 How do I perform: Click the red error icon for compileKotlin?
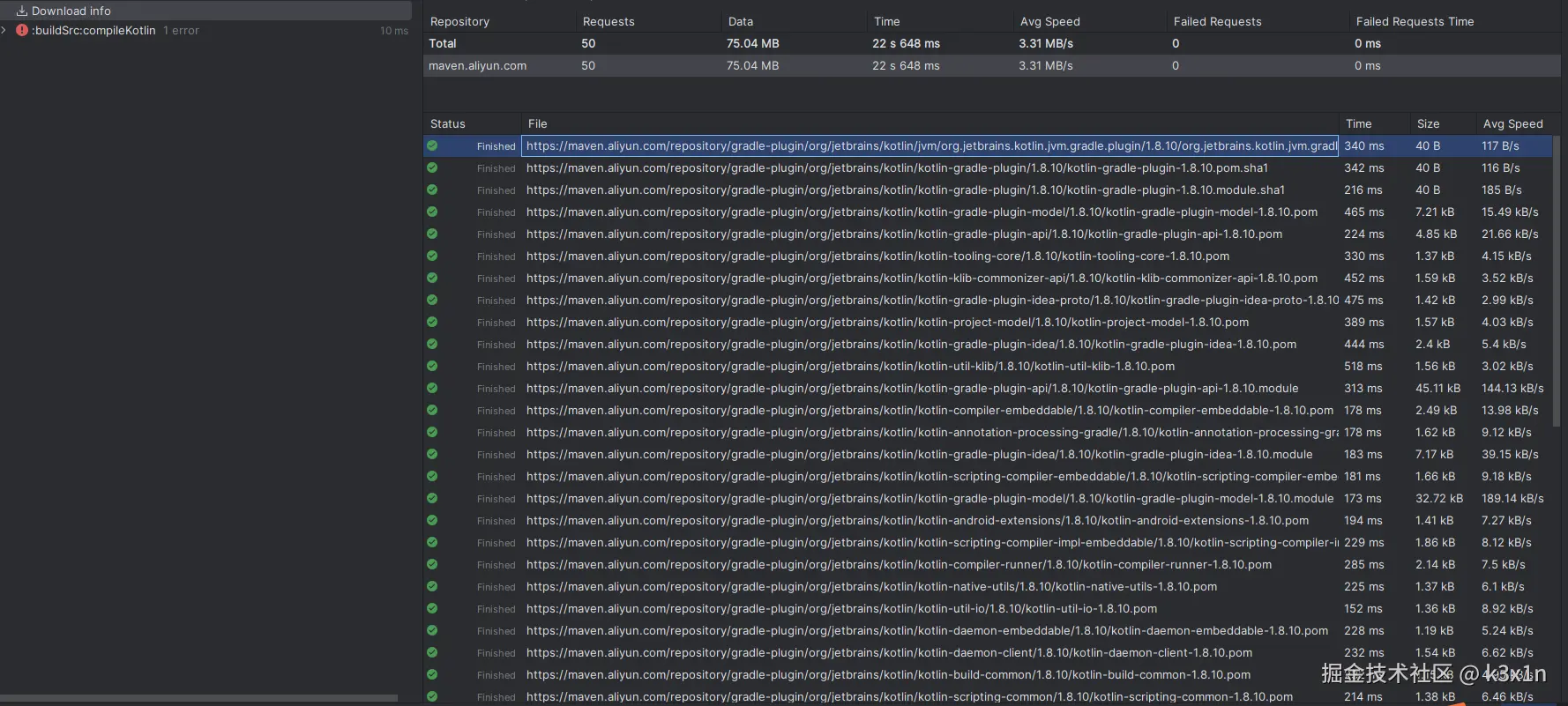click(x=22, y=30)
